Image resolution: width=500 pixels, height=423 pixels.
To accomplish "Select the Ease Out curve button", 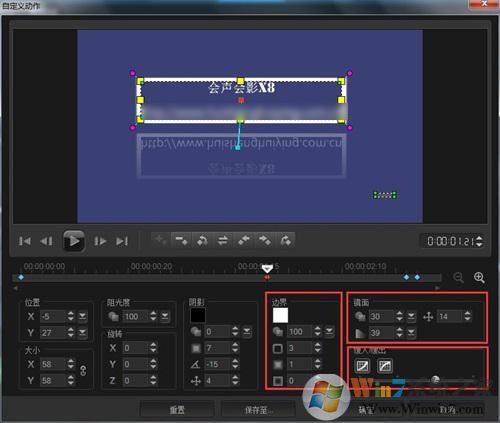I will pyautogui.click(x=385, y=366).
